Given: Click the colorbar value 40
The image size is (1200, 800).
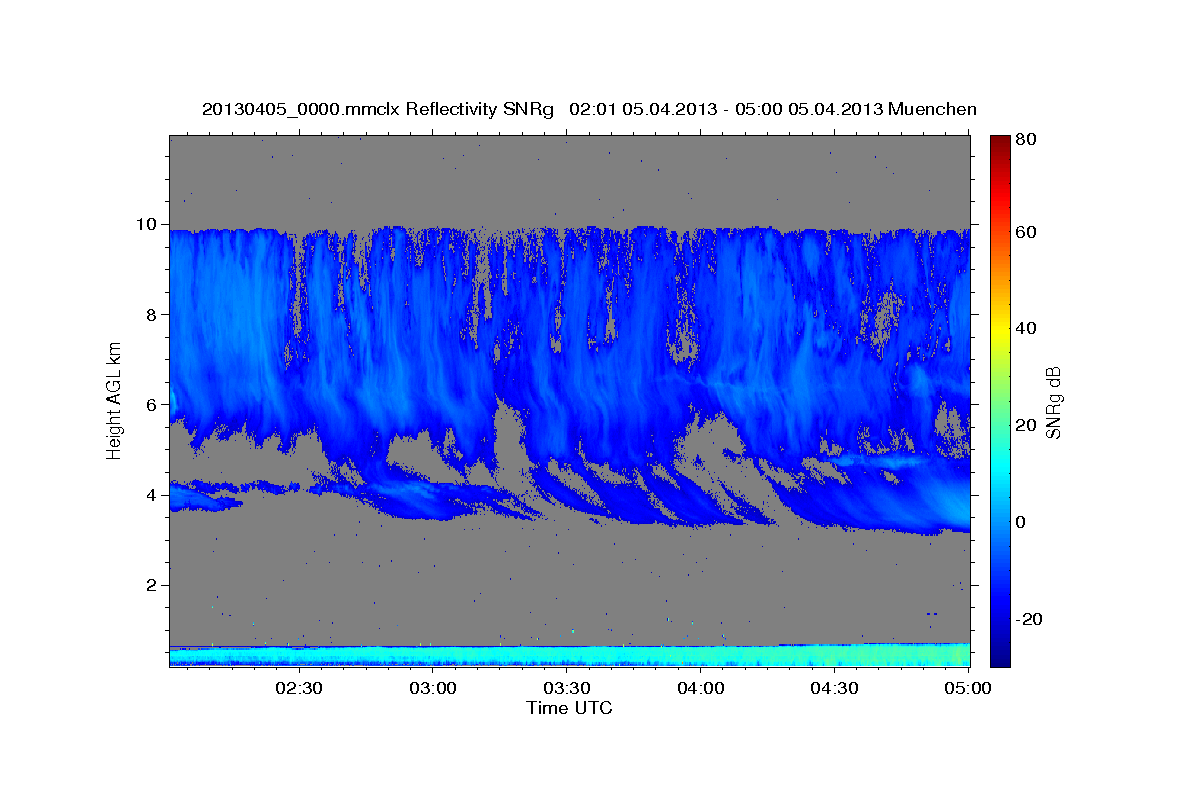Looking at the screenshot, I should 1026,329.
